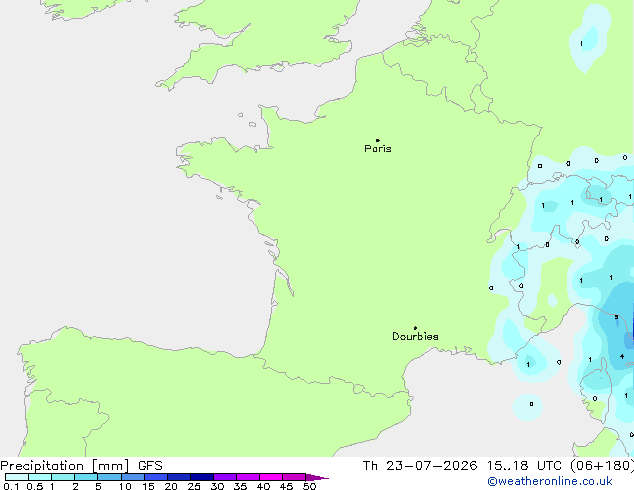The height and width of the screenshot is (490, 634).
Task: Select the 20–25 mm legend swatch
Action: [179, 477]
